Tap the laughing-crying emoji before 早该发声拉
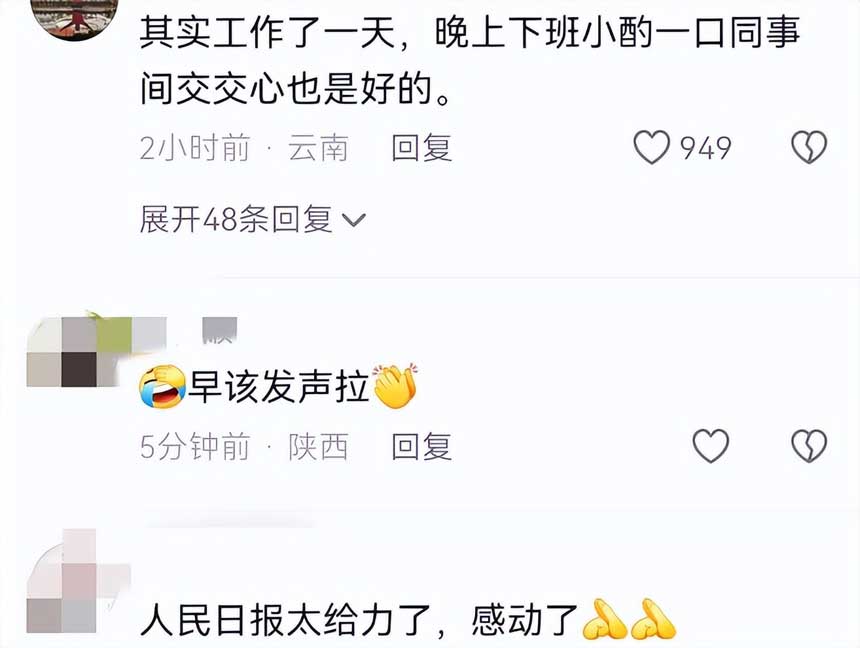This screenshot has width=860, height=648. coord(163,387)
